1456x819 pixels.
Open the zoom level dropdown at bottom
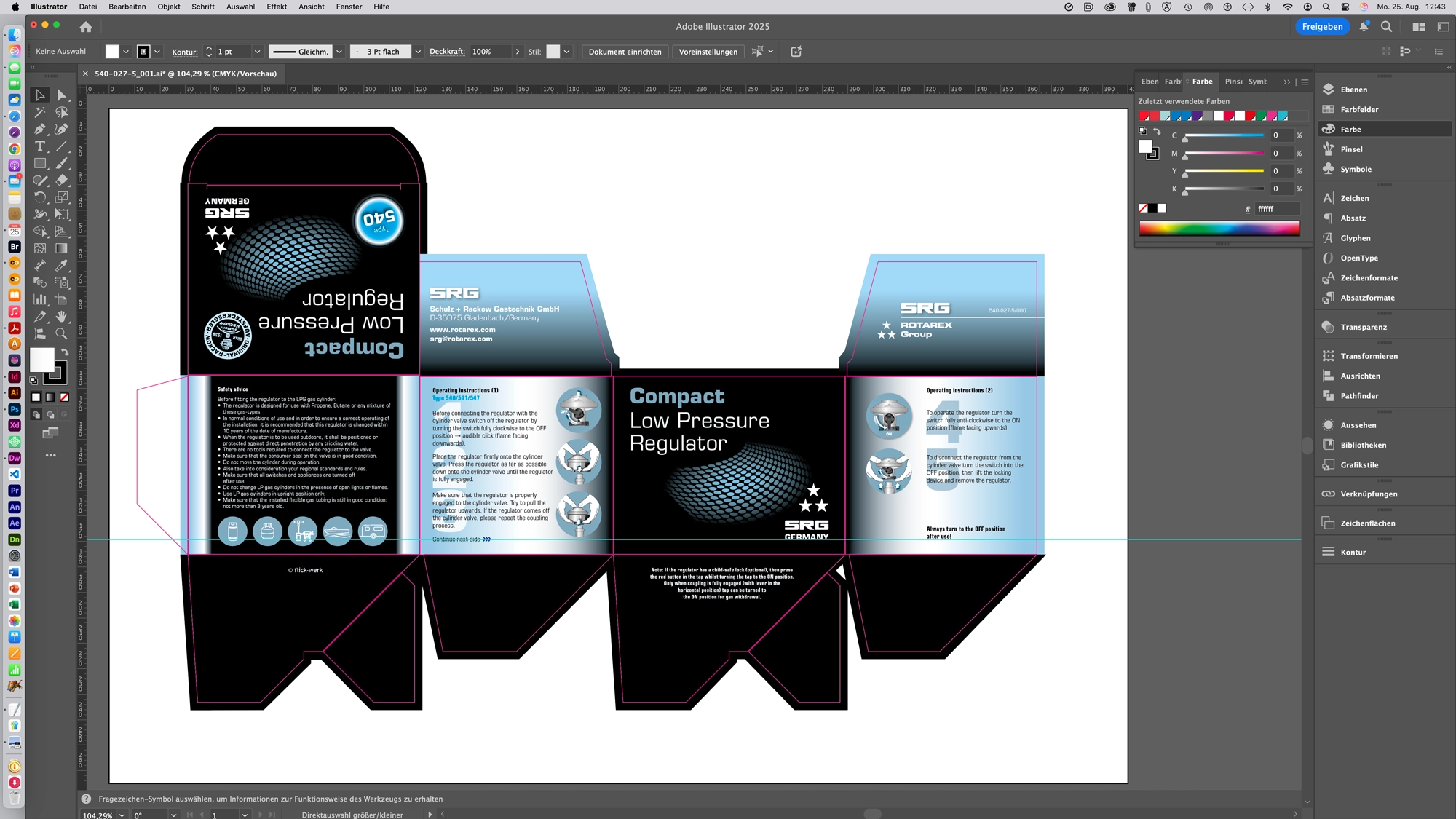coord(122,815)
